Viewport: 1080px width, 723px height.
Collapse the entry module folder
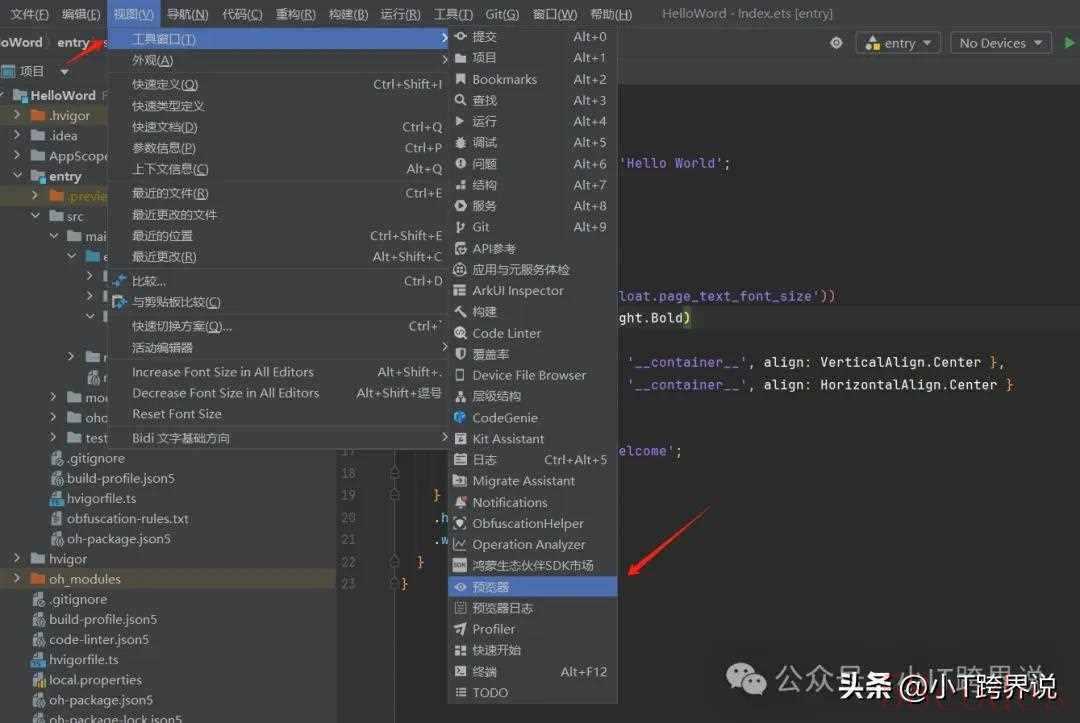(17, 176)
